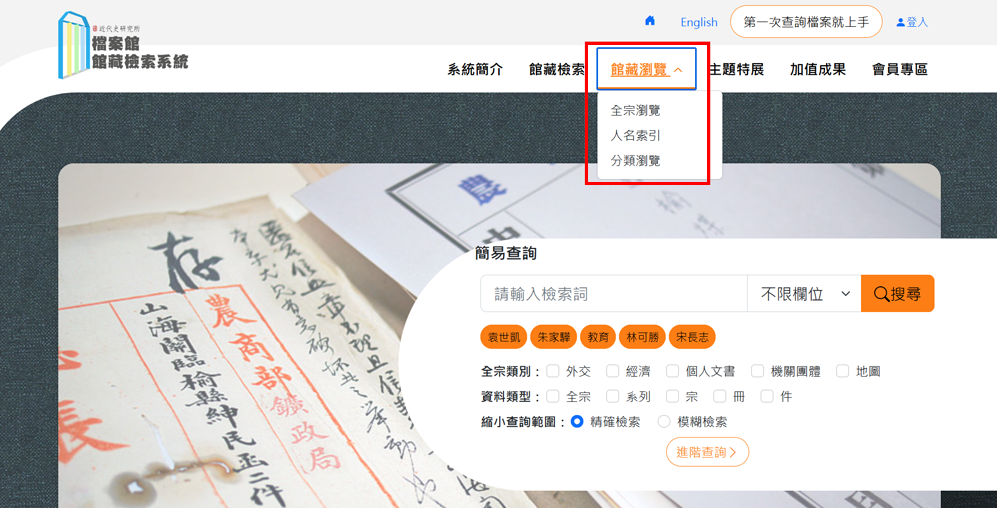The height and width of the screenshot is (508, 997).
Task: Select the 精確檢索 radio button
Action: coord(577,421)
